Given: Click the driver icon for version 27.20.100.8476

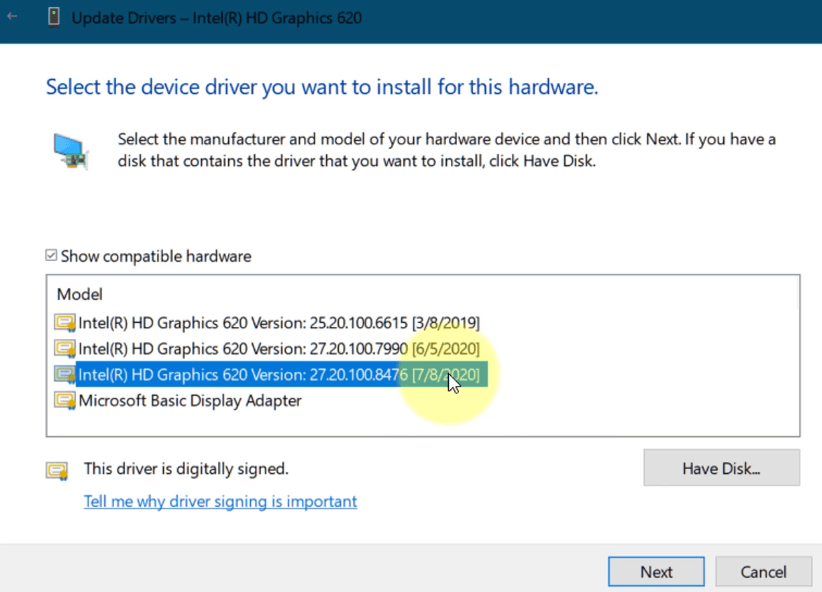Looking at the screenshot, I should [65, 374].
